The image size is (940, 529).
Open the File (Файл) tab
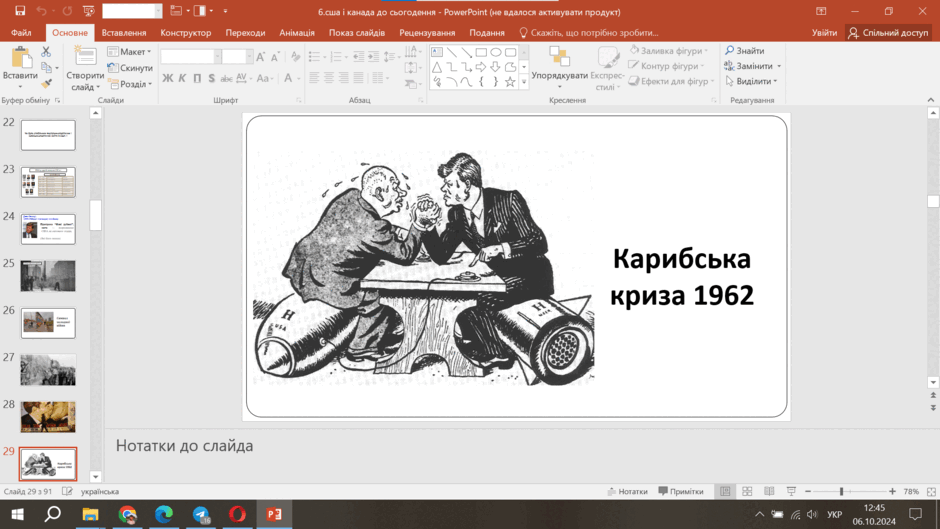[x=21, y=32]
